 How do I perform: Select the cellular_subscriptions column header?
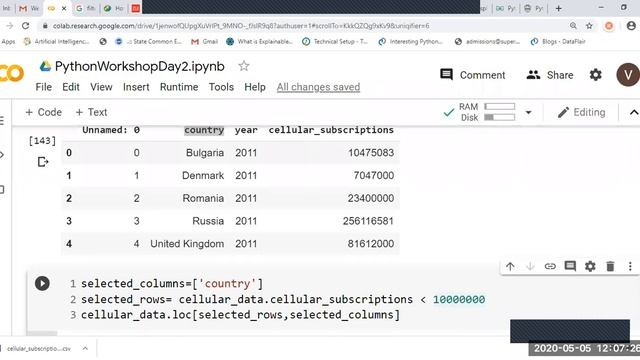[x=331, y=130]
